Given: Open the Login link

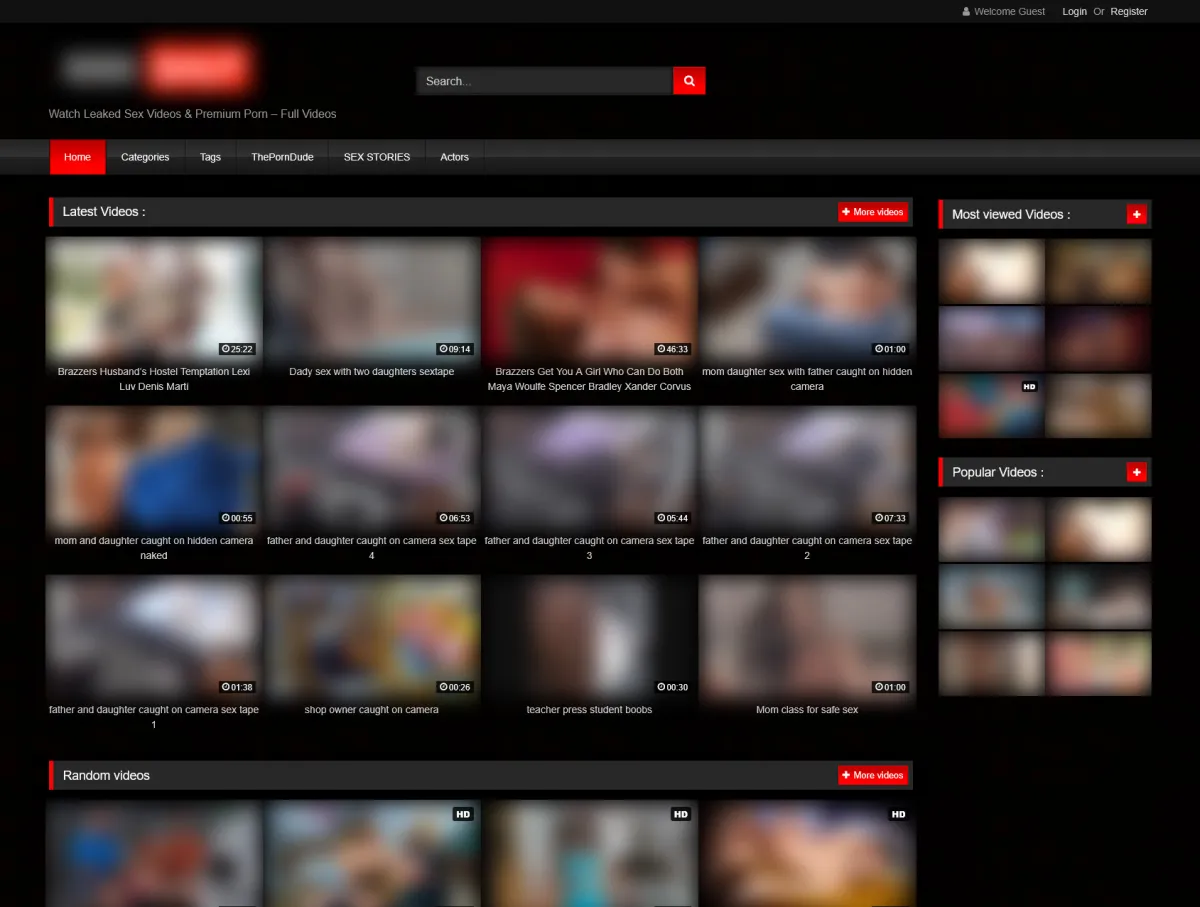Looking at the screenshot, I should click(x=1074, y=12).
